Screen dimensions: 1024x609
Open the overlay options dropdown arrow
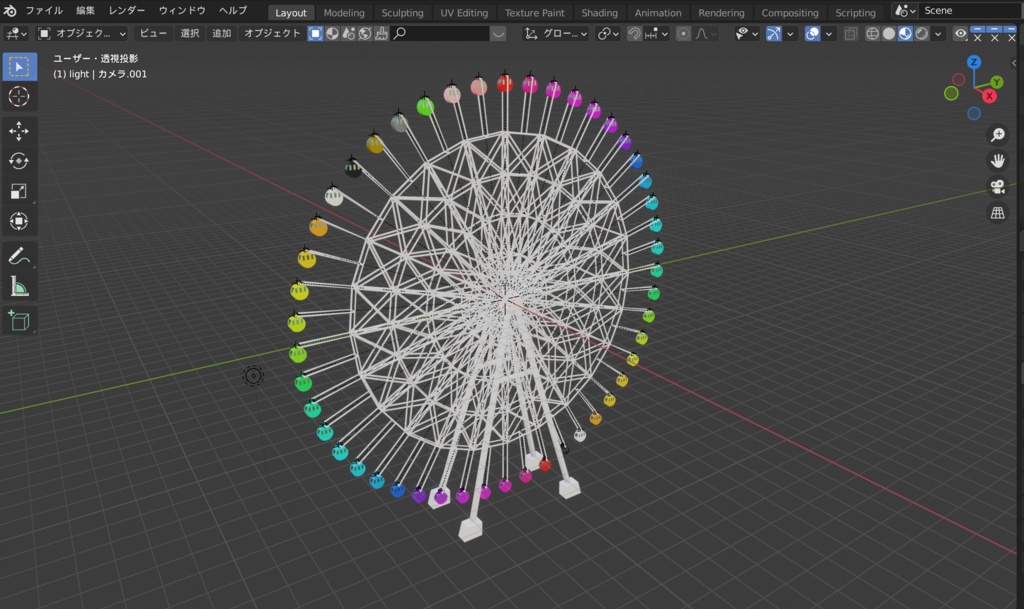tap(829, 33)
